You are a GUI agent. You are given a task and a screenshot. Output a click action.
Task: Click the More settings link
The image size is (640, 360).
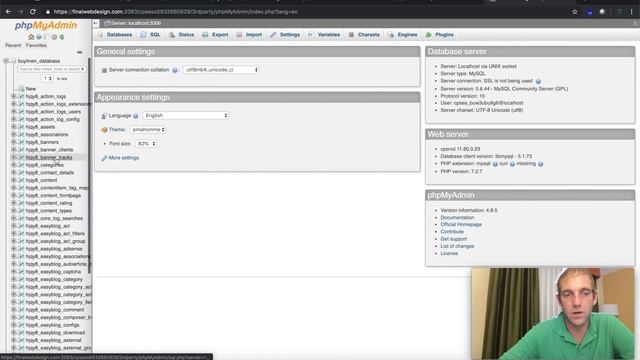click(124, 158)
